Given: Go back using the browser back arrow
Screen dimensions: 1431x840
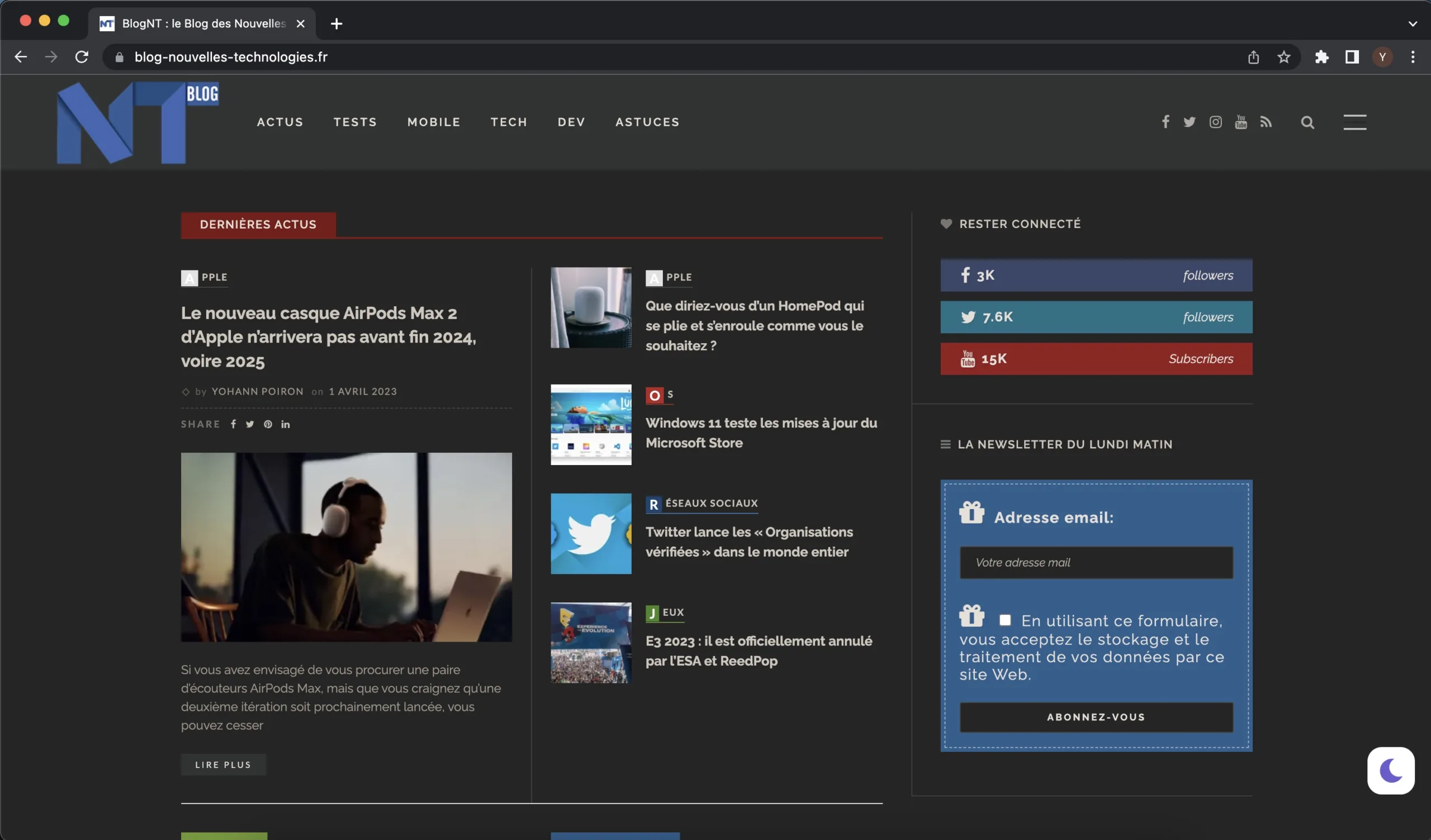Looking at the screenshot, I should click(x=21, y=57).
